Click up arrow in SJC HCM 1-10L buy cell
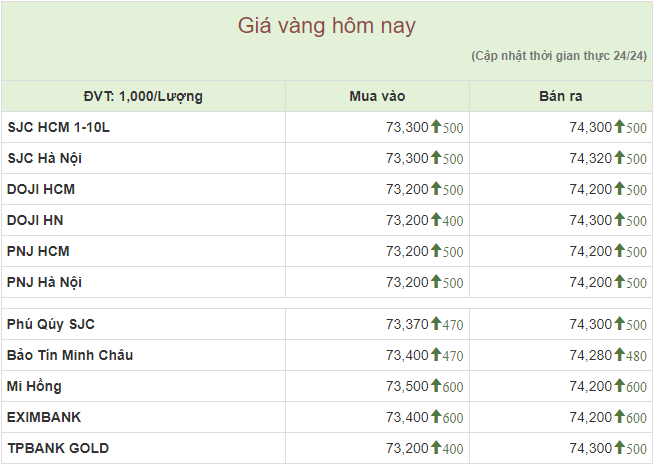This screenshot has width=656, height=468. pos(436,126)
